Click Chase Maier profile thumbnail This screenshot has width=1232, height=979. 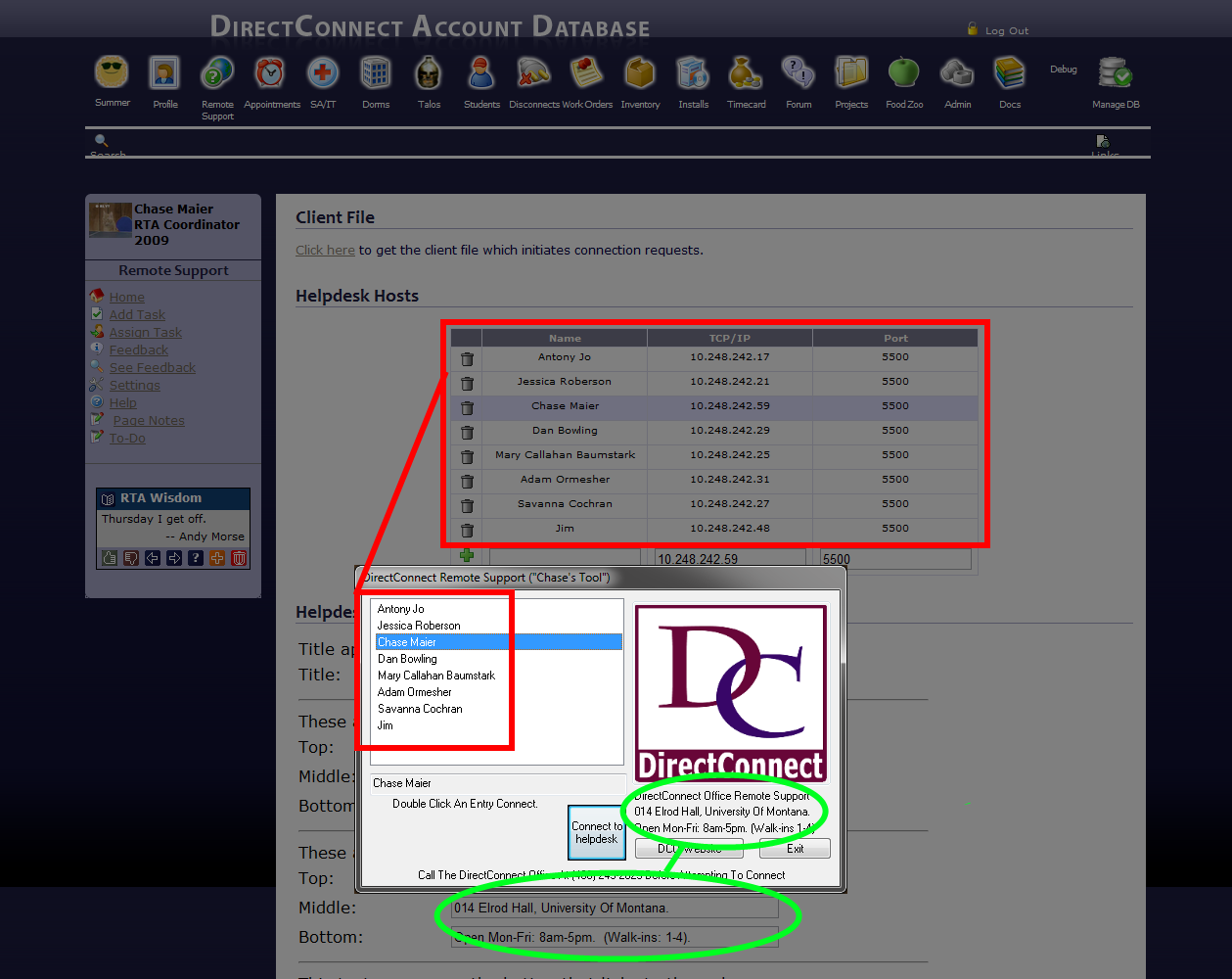(110, 220)
